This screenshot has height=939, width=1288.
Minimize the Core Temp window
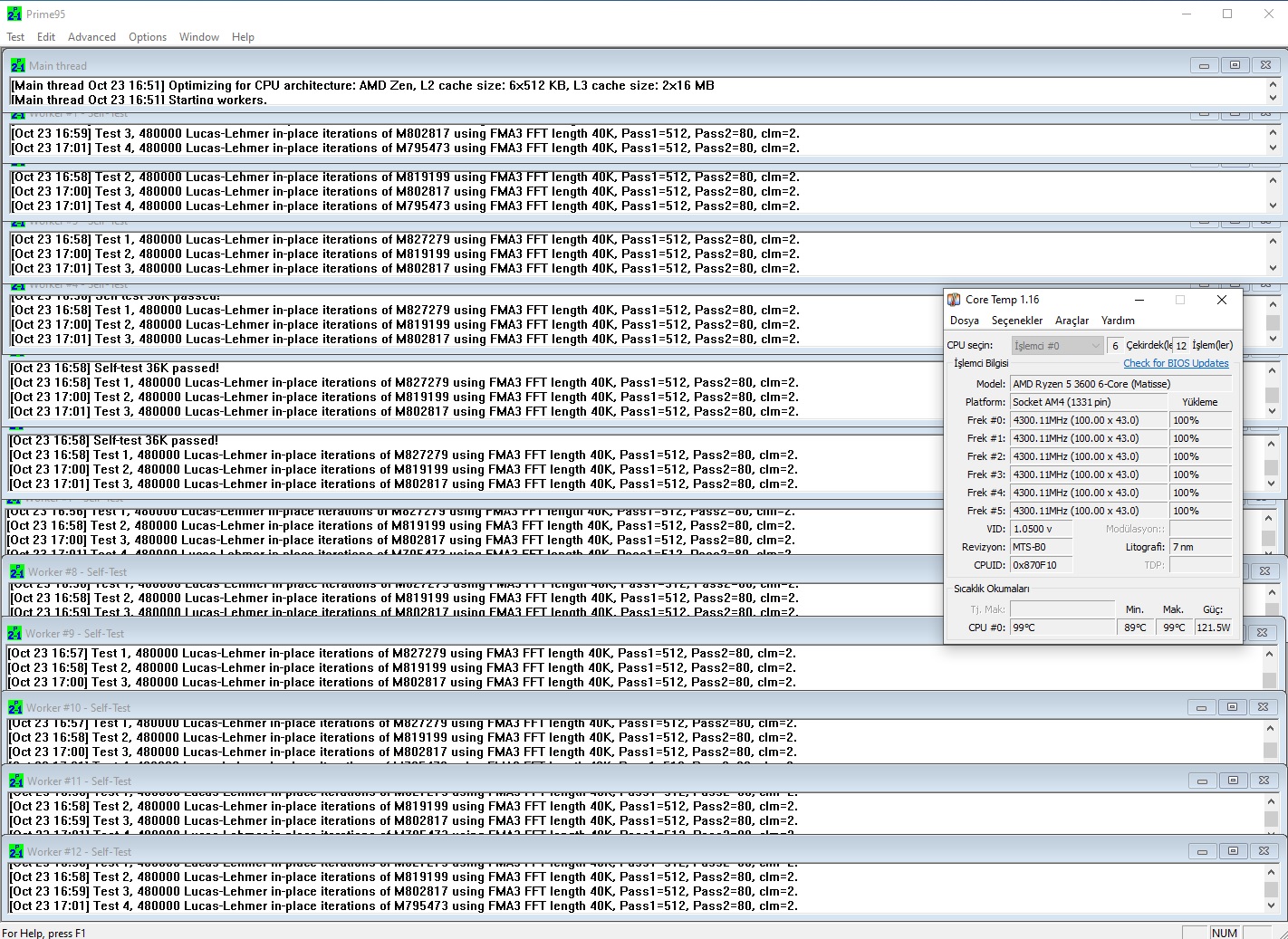click(x=1139, y=300)
